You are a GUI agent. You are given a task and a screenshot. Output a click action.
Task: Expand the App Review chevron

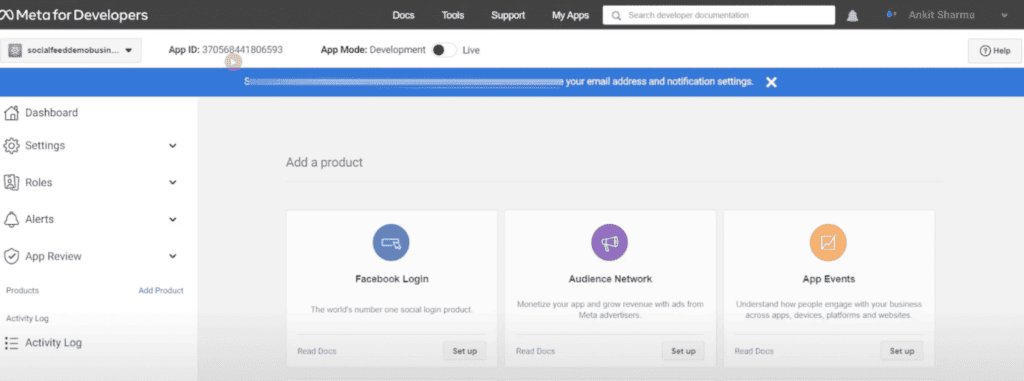coord(172,256)
